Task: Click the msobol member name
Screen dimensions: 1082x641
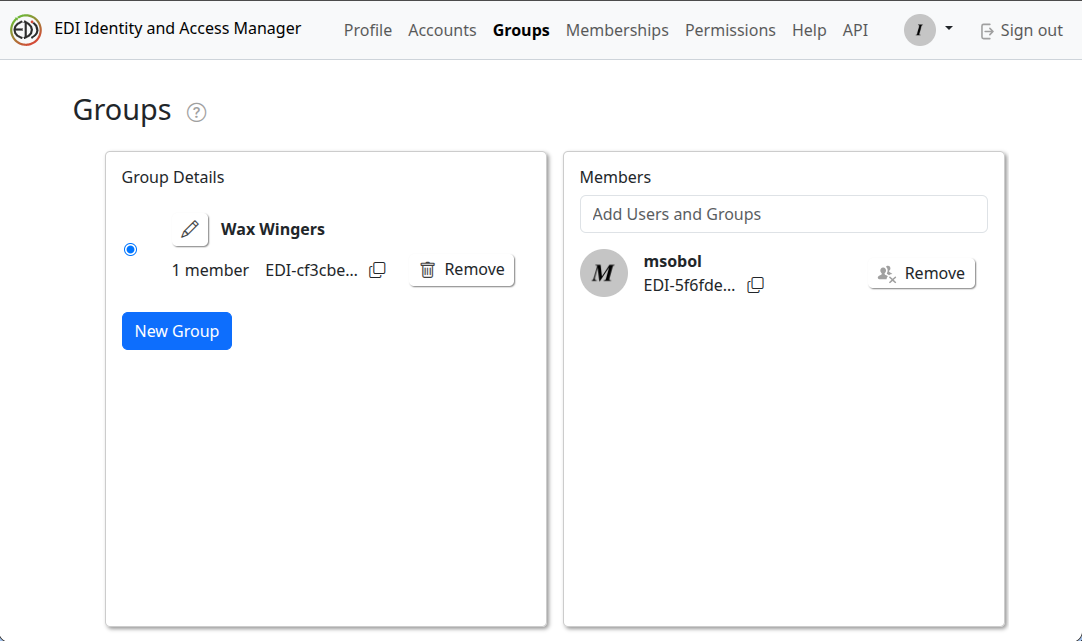Action: 672,262
